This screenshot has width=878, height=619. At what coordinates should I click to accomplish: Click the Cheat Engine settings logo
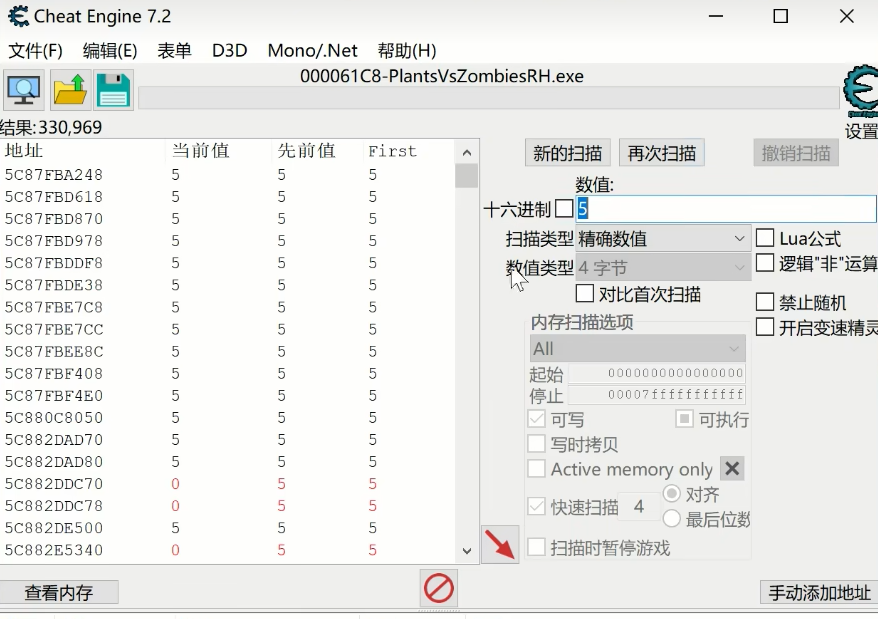pos(860,91)
